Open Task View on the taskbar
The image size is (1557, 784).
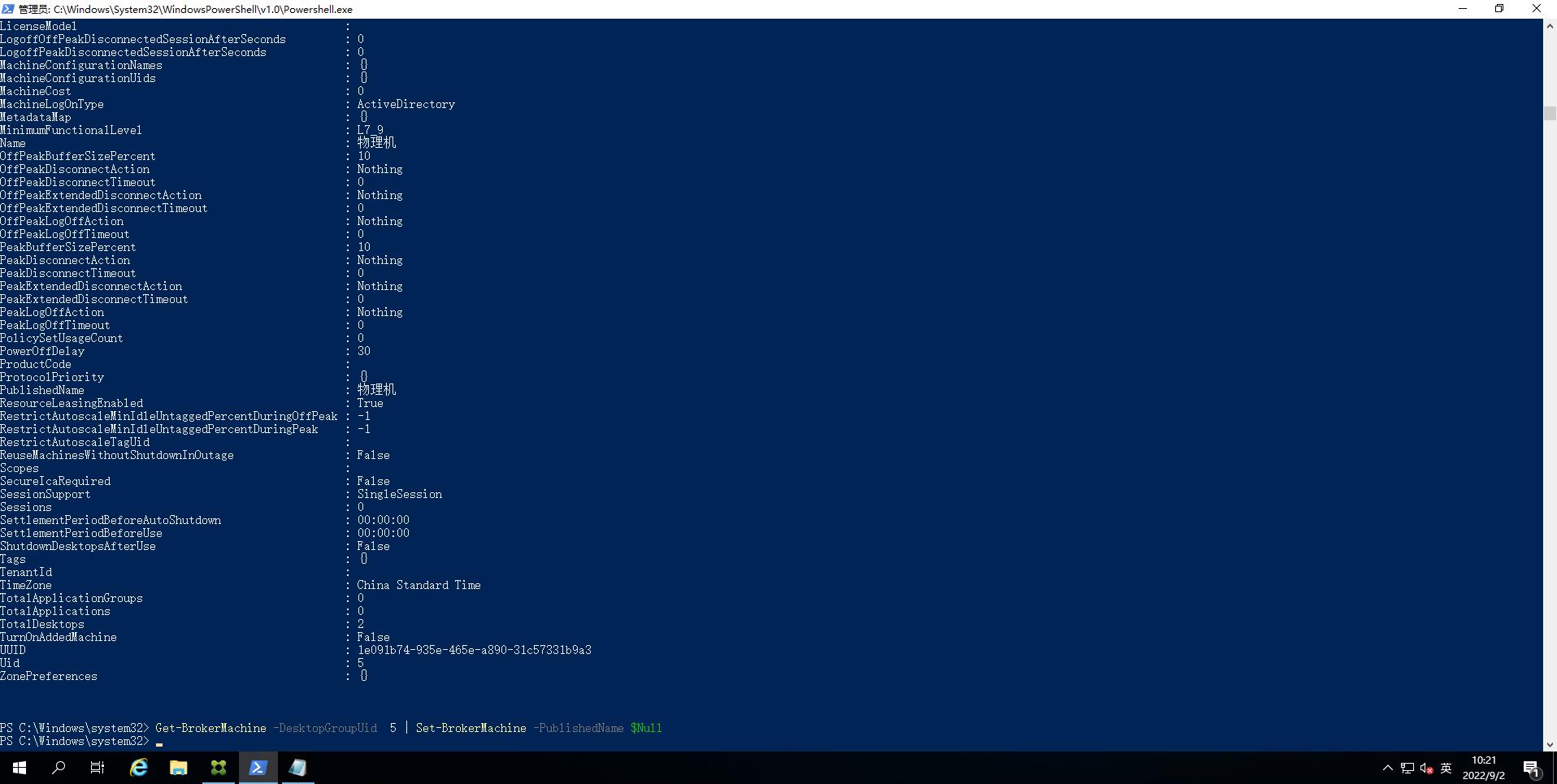pyautogui.click(x=98, y=768)
